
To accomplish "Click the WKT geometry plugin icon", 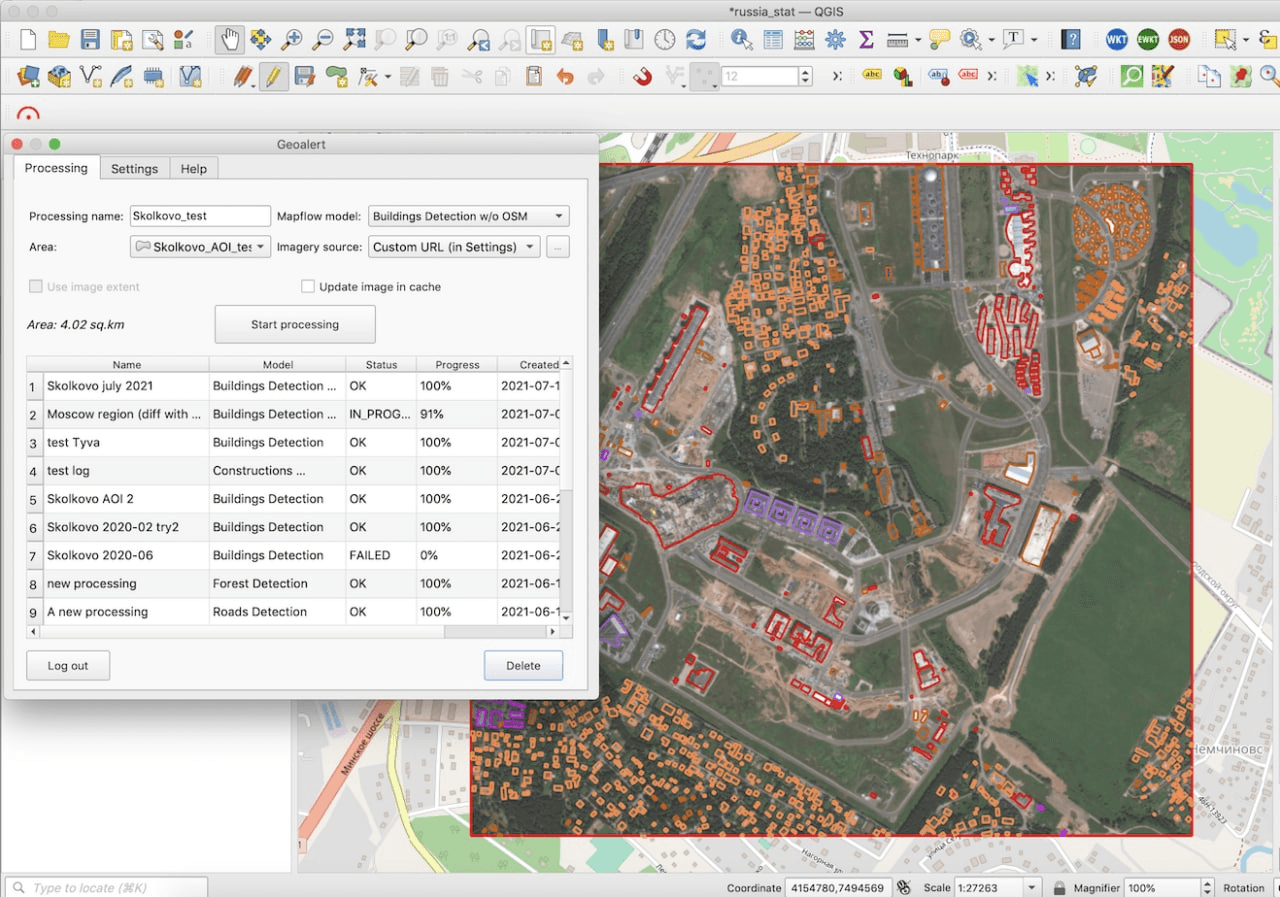I will pos(1117,40).
